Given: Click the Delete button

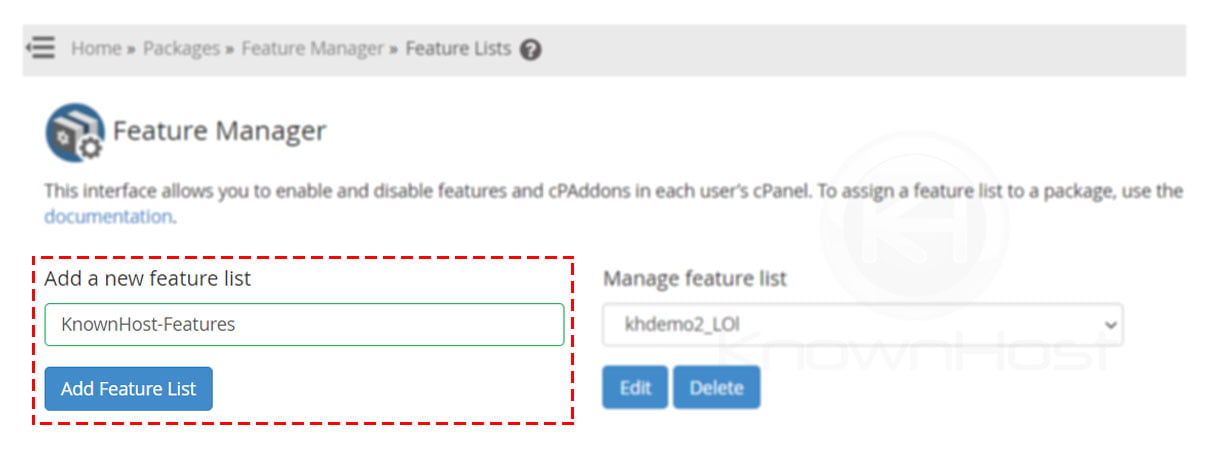Looking at the screenshot, I should tap(716, 388).
